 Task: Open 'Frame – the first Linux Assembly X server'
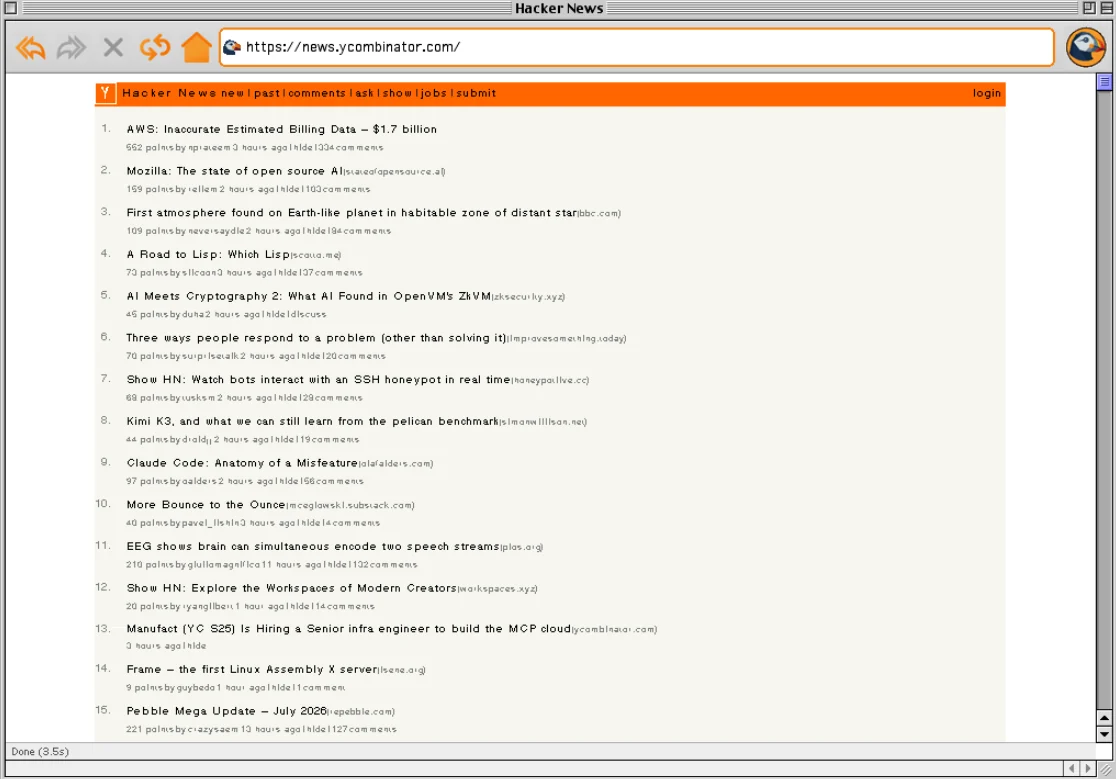252,669
